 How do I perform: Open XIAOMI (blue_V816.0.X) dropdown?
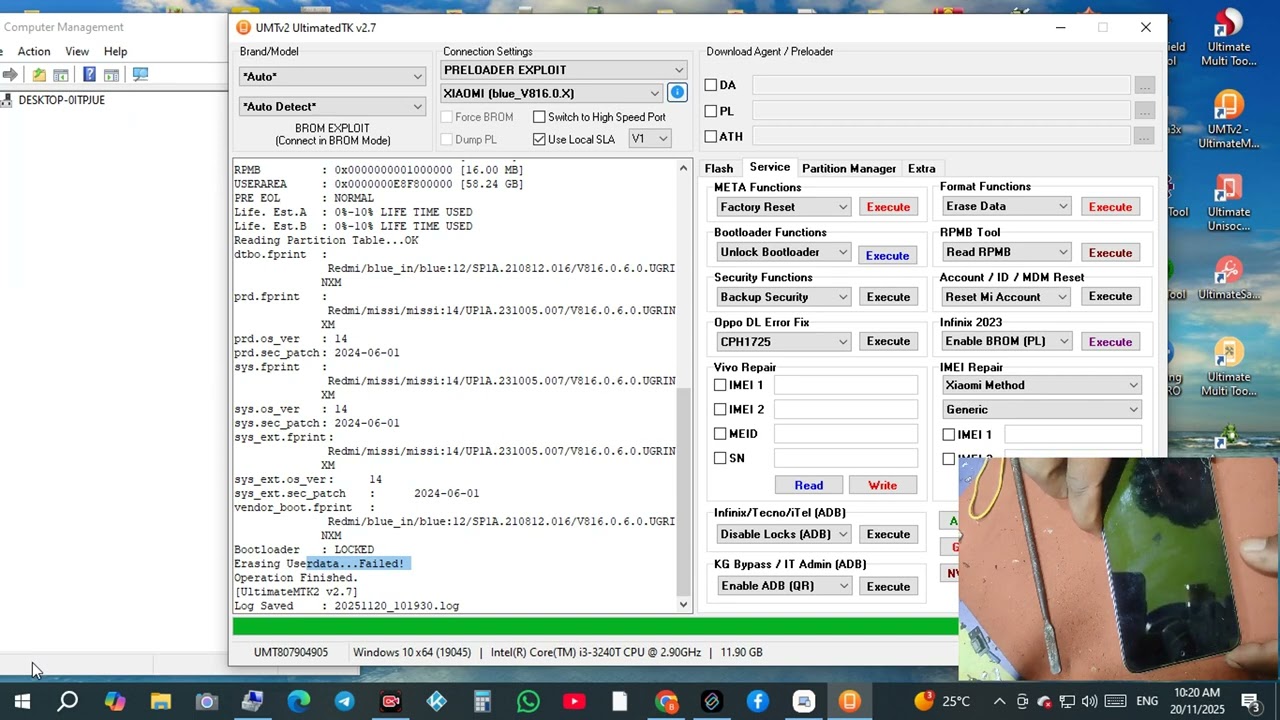tap(552, 93)
